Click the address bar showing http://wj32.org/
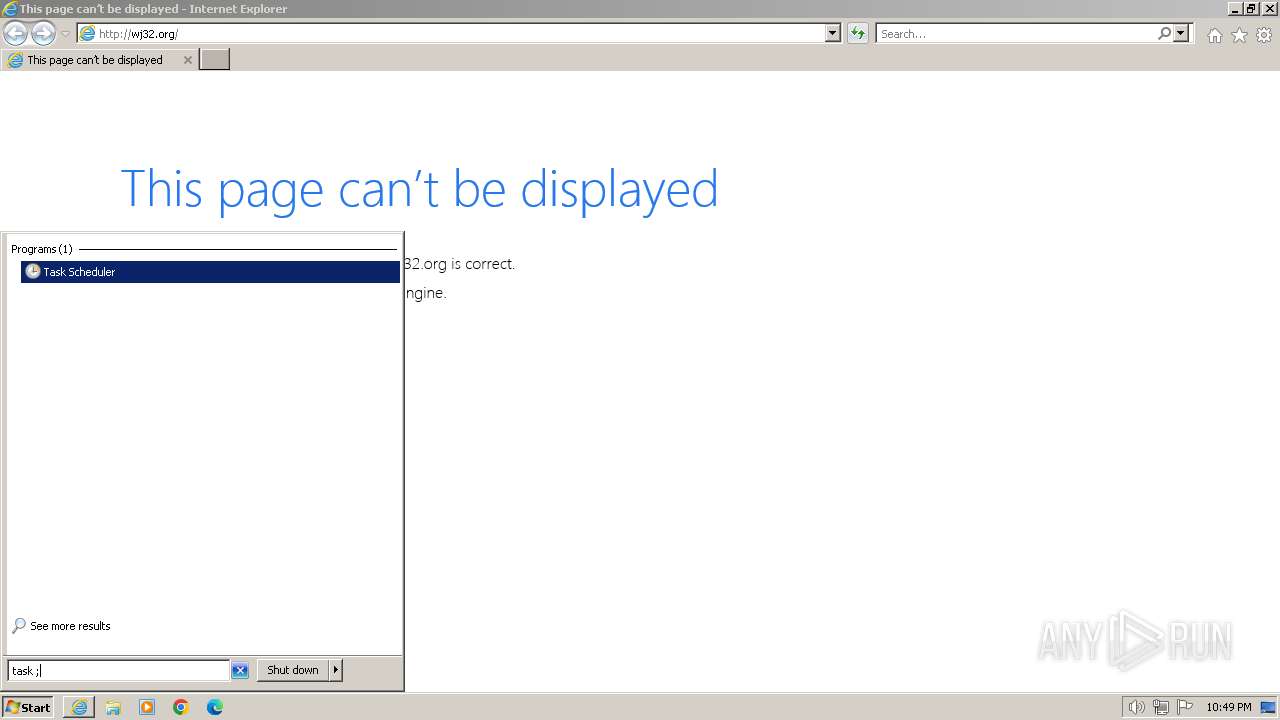 click(451, 33)
